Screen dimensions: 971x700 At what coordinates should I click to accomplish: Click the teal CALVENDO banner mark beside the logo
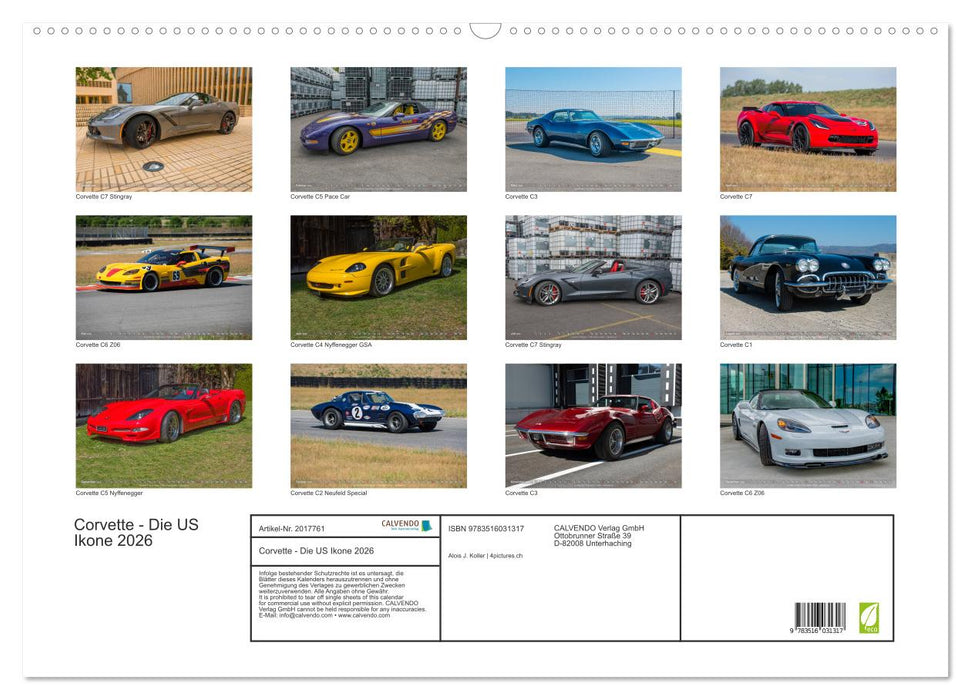[x=427, y=526]
